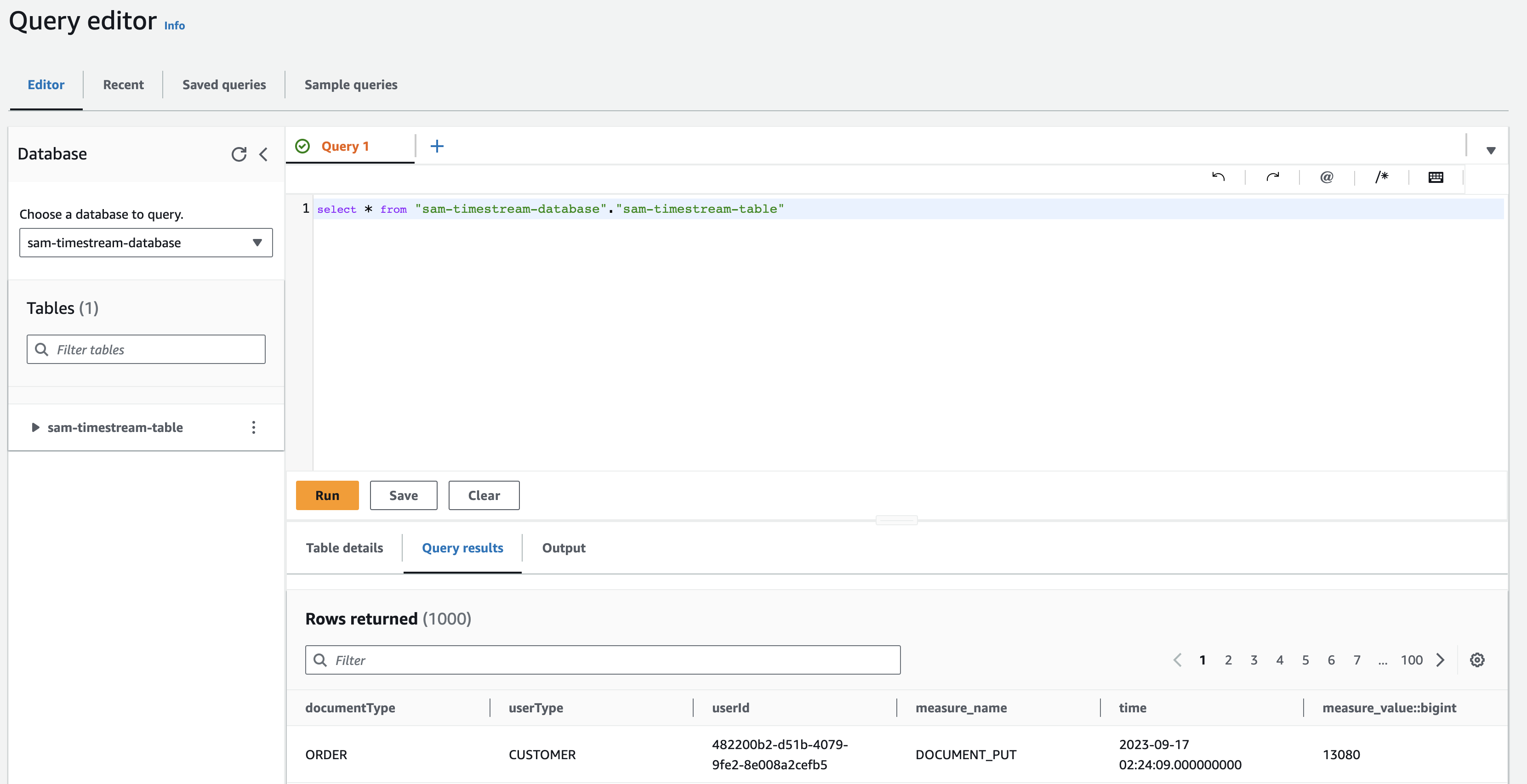Open the Saved queries tab

point(224,85)
